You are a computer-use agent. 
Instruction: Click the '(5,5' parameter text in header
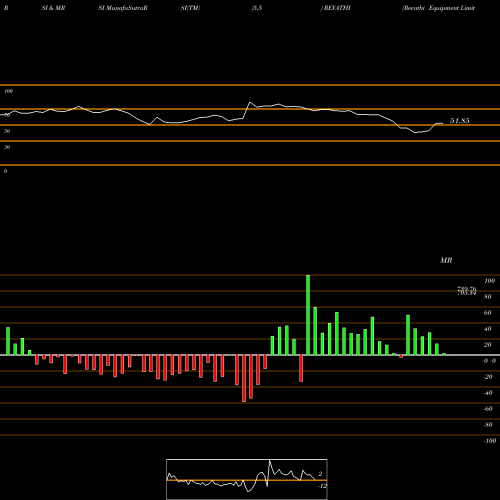[x=257, y=8]
